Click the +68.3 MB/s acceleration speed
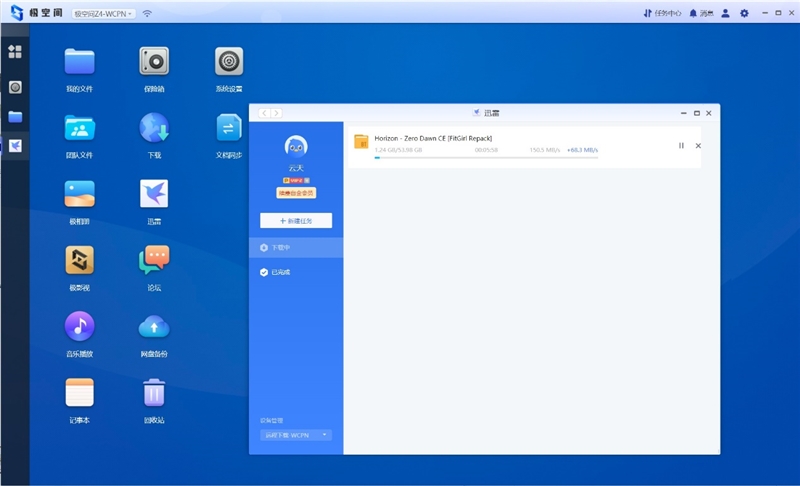The height and width of the screenshot is (486, 800). click(x=582, y=150)
